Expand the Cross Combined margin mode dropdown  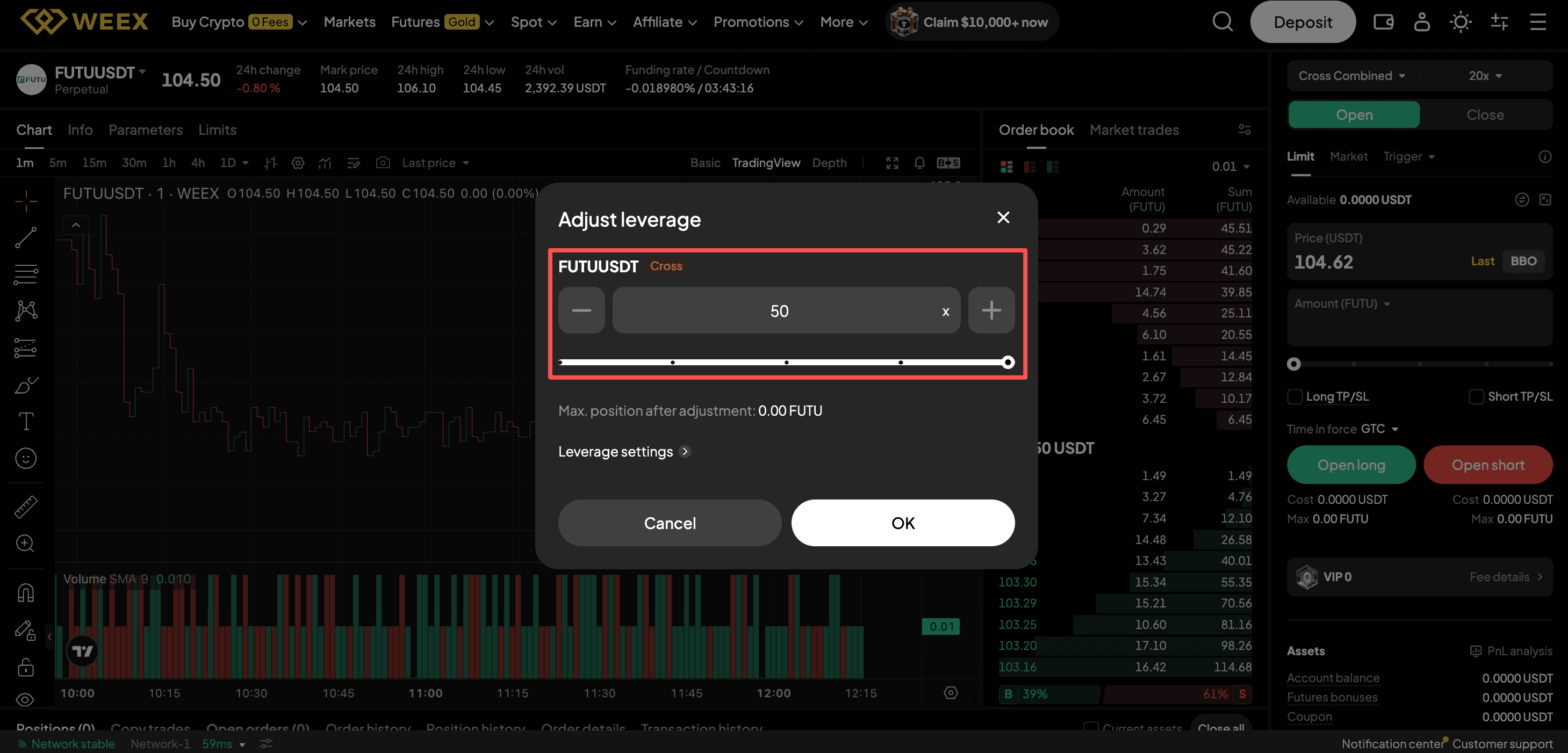[x=1351, y=76]
